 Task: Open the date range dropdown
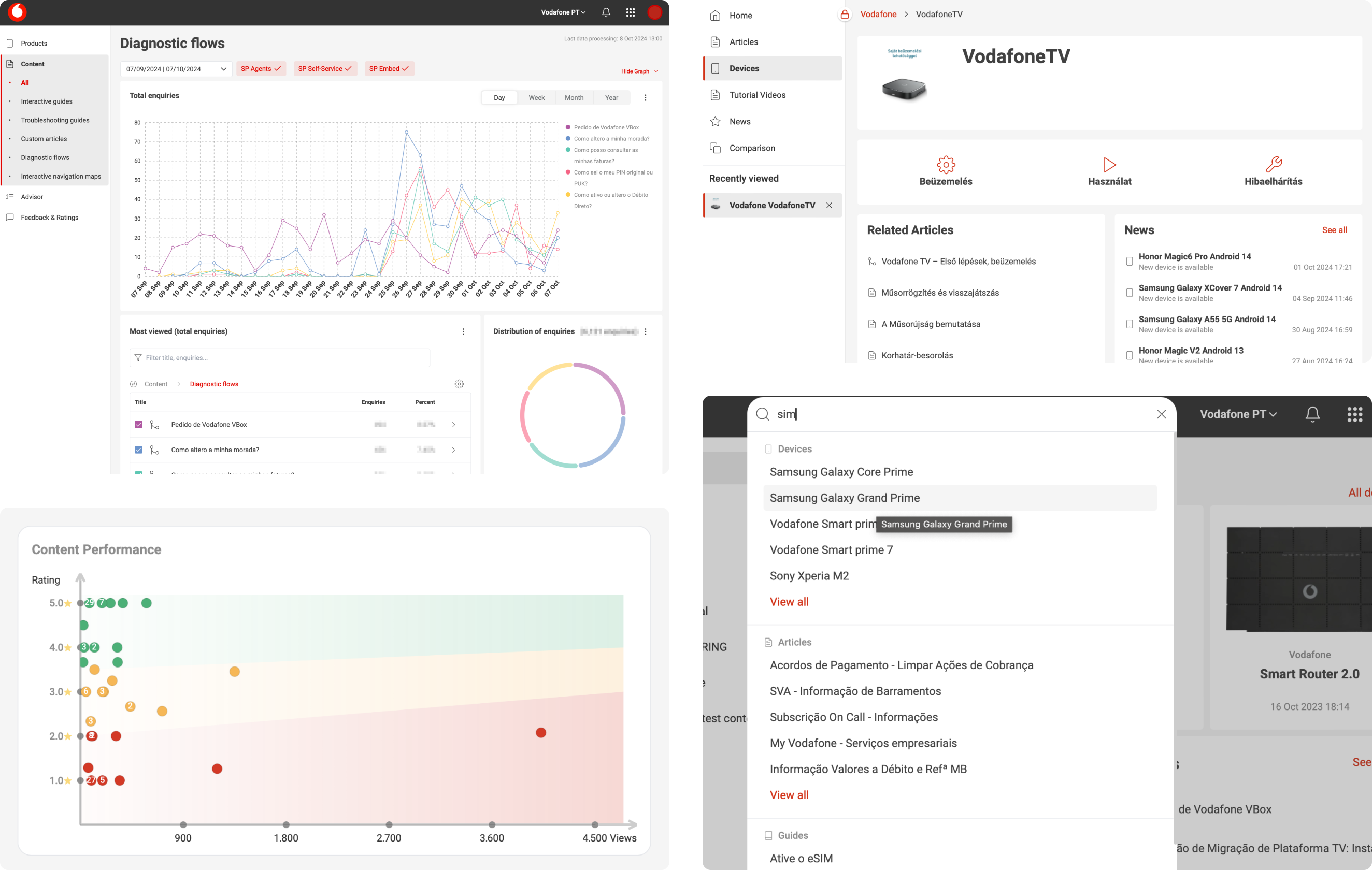click(x=176, y=69)
